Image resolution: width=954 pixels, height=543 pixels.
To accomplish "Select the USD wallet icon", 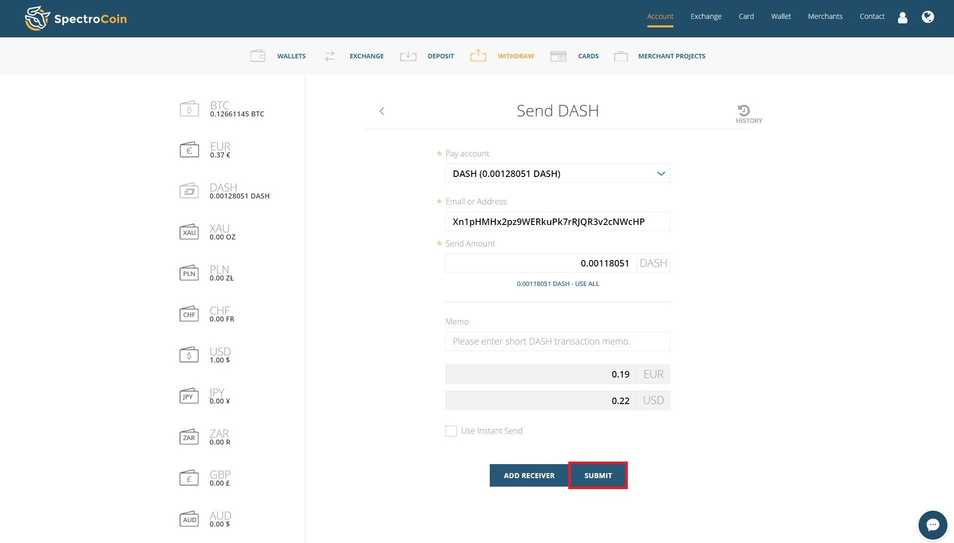I will pyautogui.click(x=189, y=355).
